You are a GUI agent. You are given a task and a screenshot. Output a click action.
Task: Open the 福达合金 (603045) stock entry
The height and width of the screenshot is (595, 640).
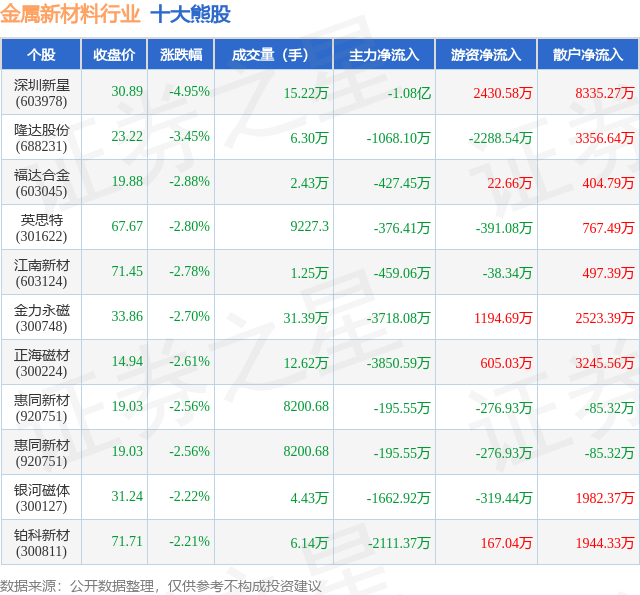tap(41, 182)
